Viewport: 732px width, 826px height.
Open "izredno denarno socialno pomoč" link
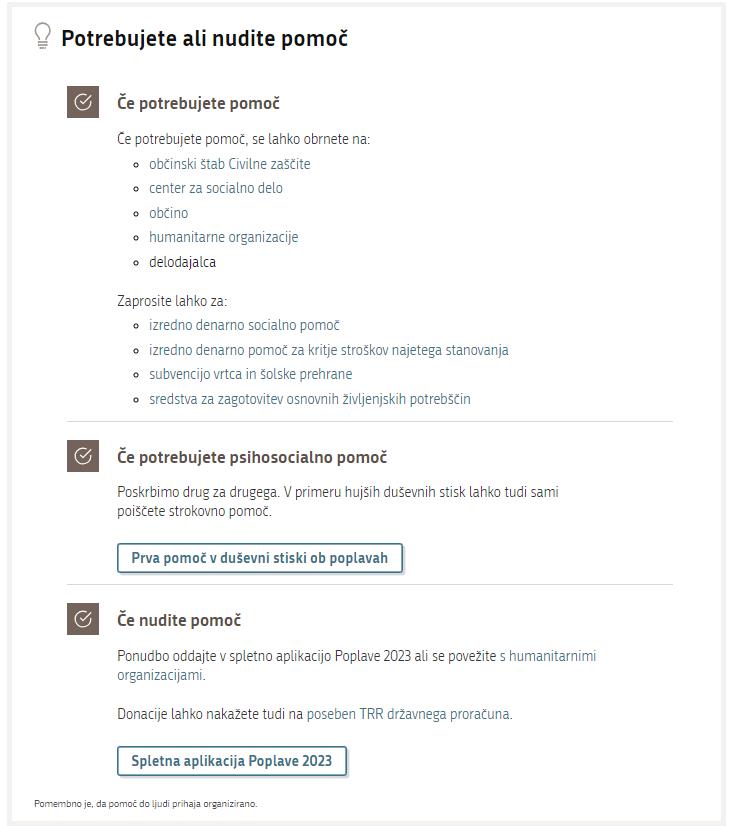[x=244, y=325]
